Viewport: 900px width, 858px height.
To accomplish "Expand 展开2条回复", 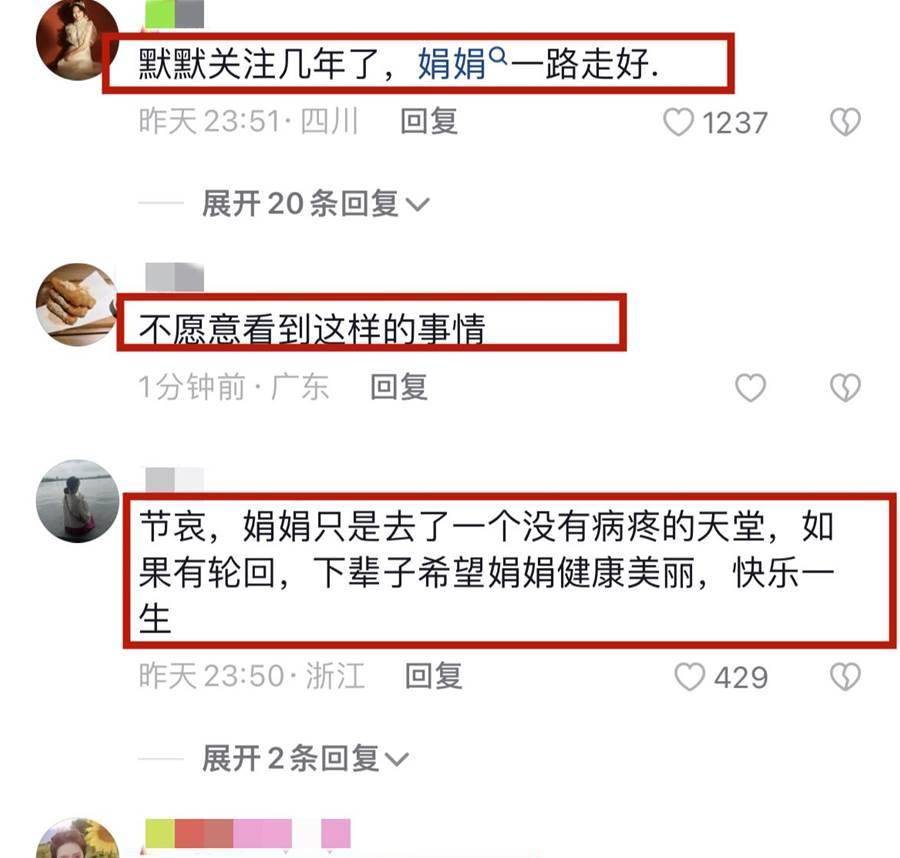I will click(305, 758).
